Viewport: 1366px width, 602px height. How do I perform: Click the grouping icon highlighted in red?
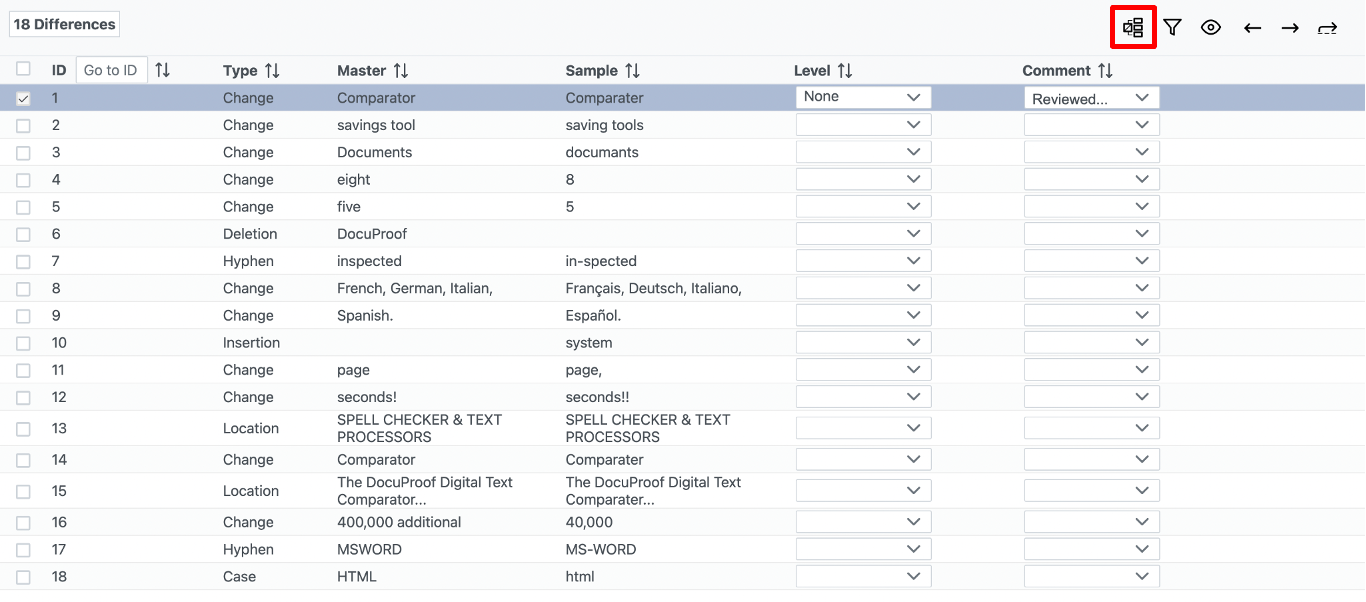pos(1133,28)
